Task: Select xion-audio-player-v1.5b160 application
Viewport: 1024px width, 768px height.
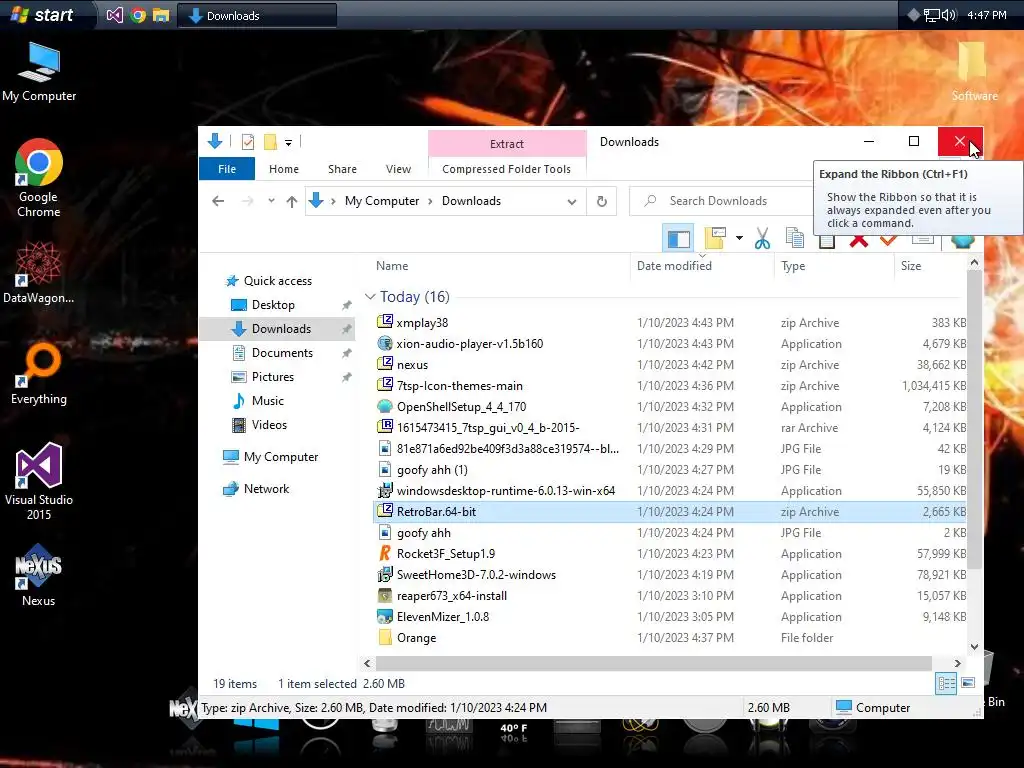Action: [x=470, y=344]
